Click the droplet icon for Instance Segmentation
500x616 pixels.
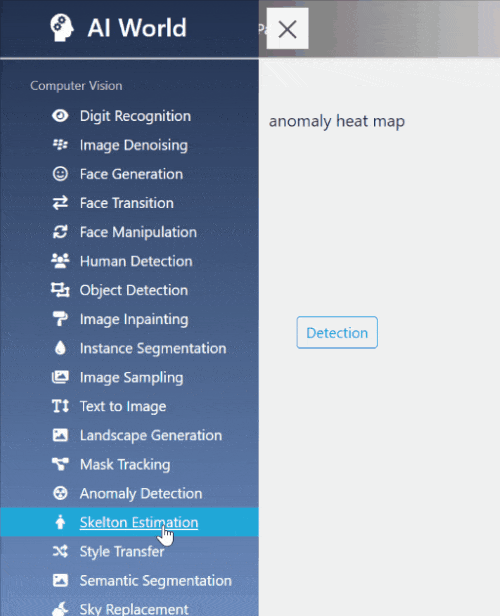60,348
